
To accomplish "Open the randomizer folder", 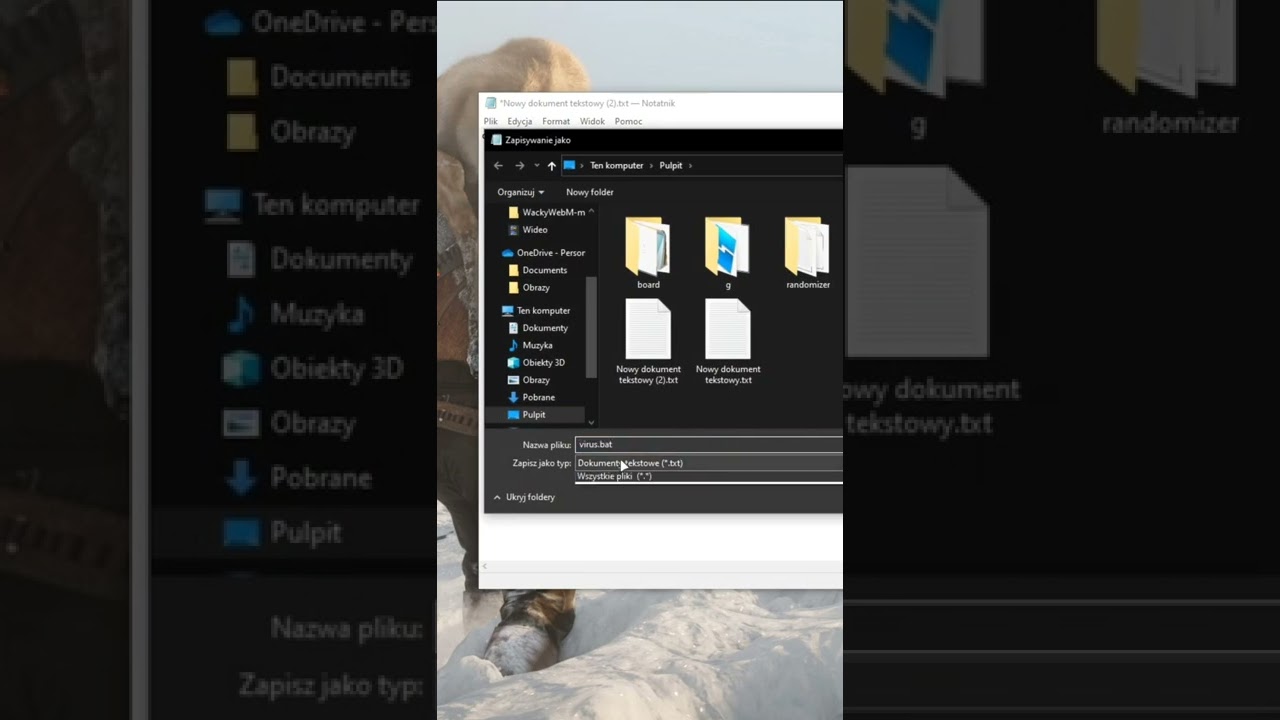I will pyautogui.click(x=807, y=247).
